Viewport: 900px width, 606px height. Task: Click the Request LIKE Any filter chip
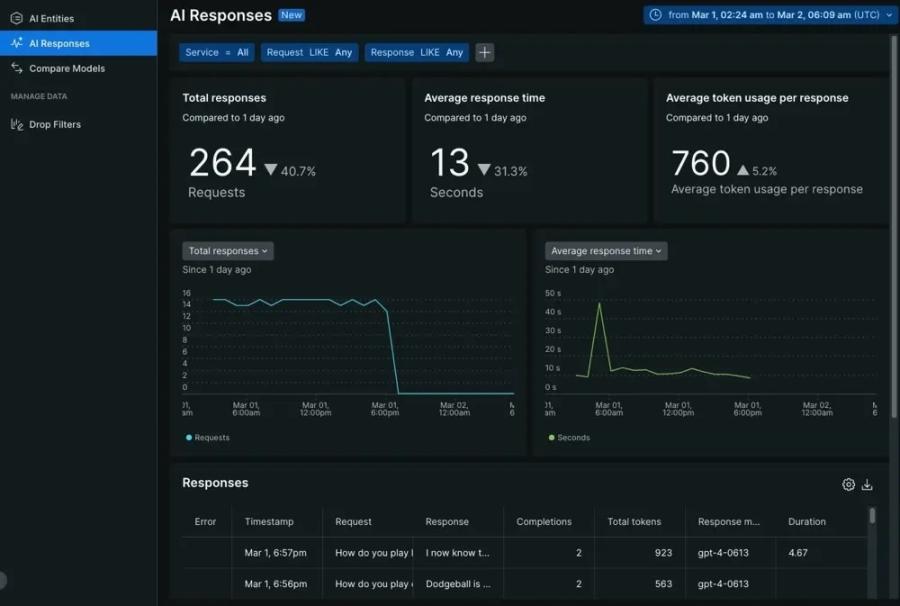tap(309, 52)
